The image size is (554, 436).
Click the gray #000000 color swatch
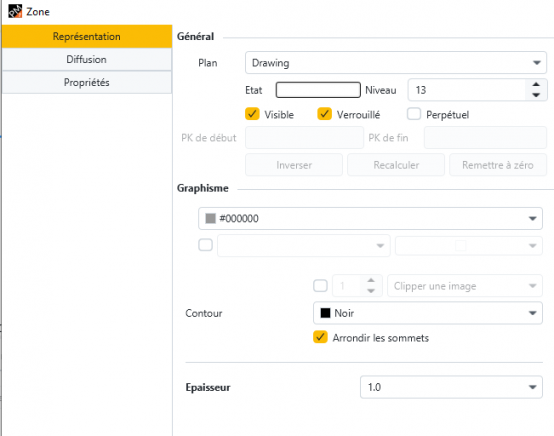pos(211,218)
